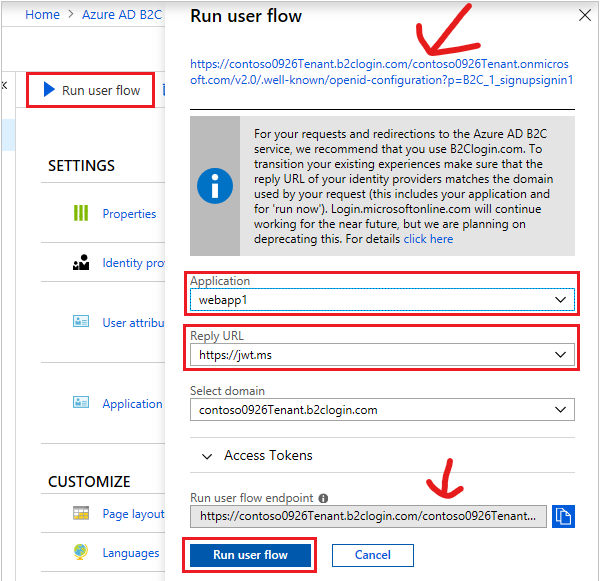Click the run user flow endpoint field
This screenshot has width=601, height=581.
[368, 516]
